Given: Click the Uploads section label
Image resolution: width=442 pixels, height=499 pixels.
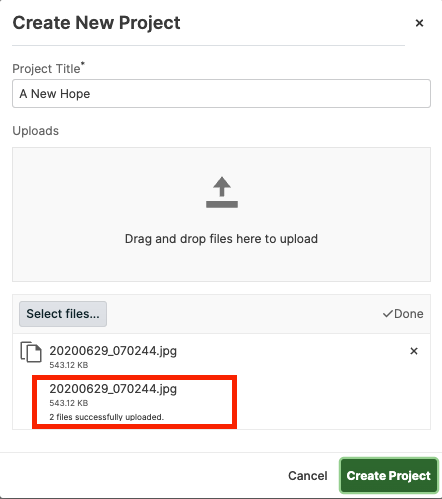Looking at the screenshot, I should coord(36,131).
